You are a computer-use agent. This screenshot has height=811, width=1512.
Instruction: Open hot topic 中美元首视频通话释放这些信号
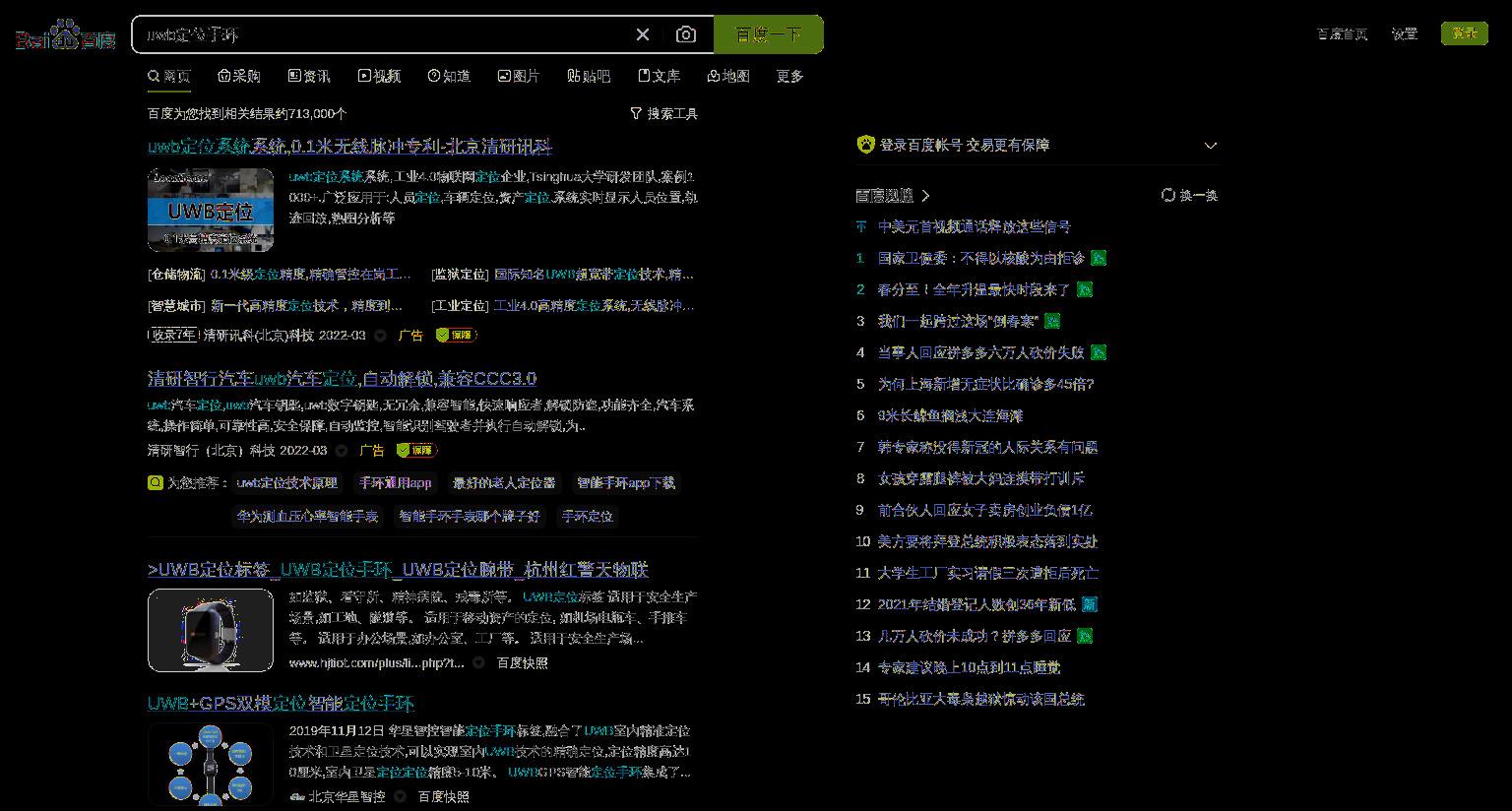point(975,226)
